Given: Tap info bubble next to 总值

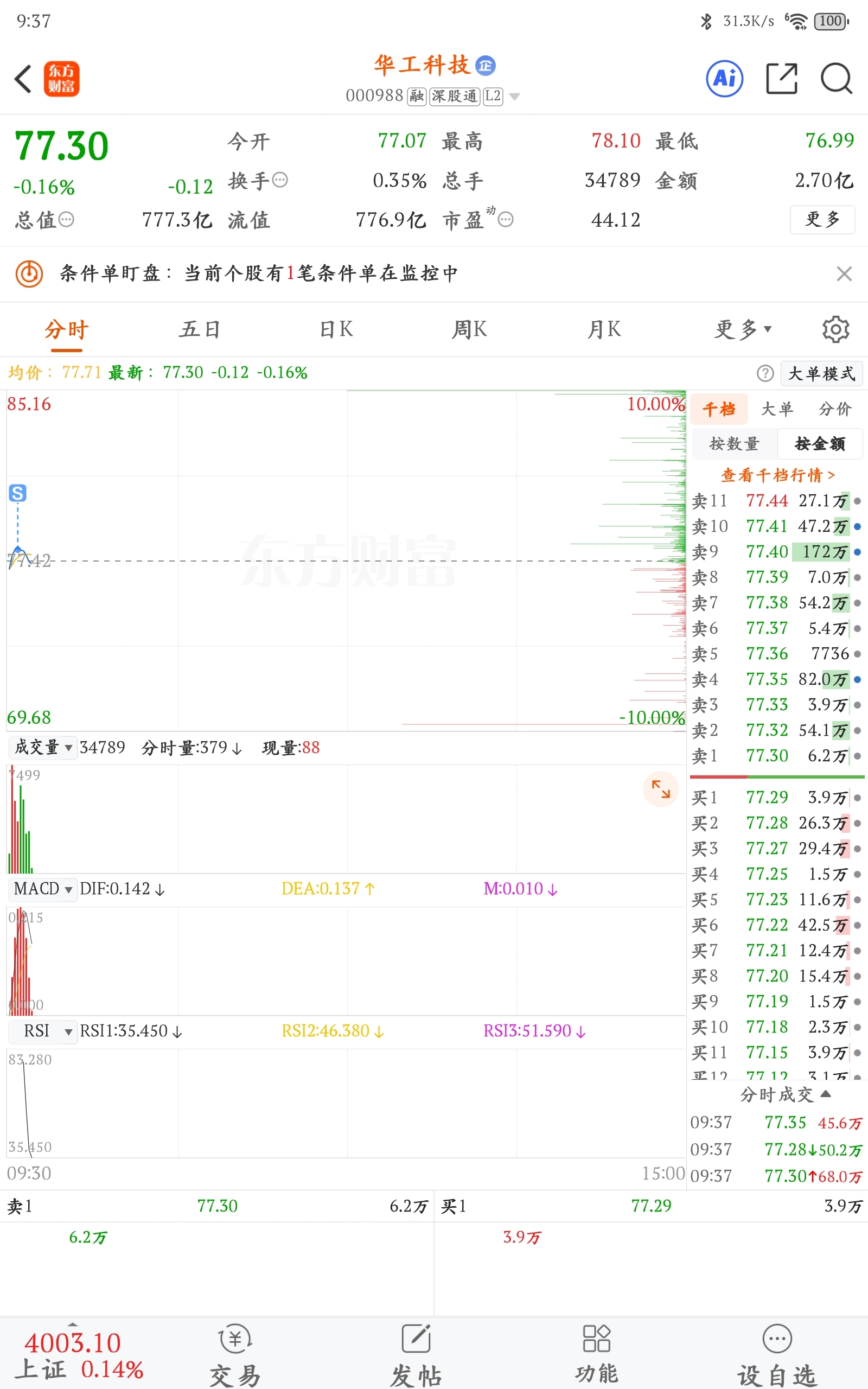Looking at the screenshot, I should (x=67, y=219).
